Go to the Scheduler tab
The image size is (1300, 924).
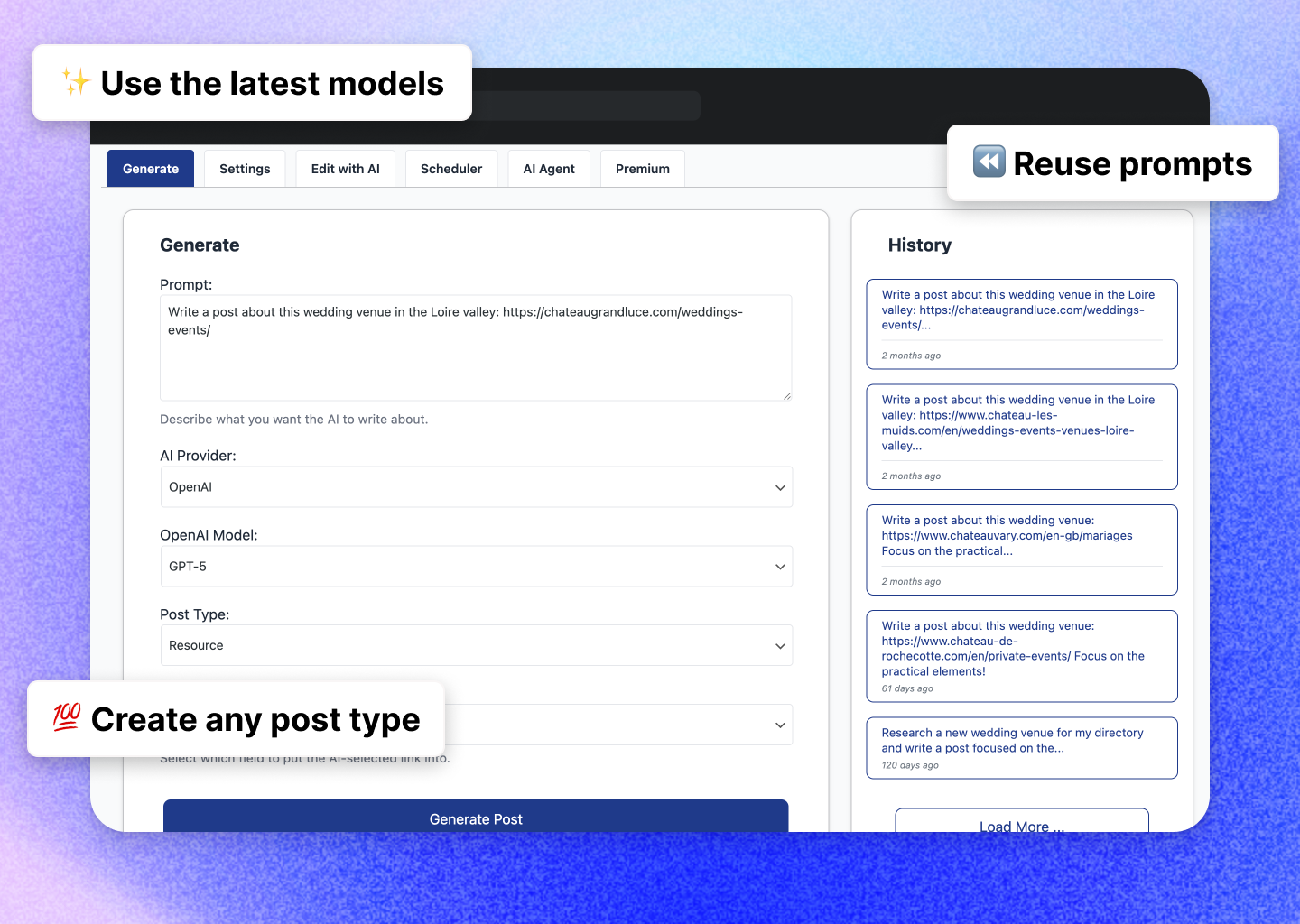point(451,169)
